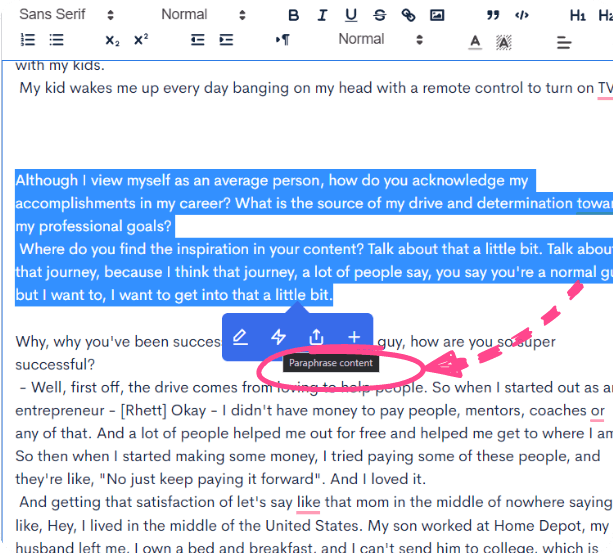613x553 pixels.
Task: Create a numbered list
Action: [x=28, y=40]
